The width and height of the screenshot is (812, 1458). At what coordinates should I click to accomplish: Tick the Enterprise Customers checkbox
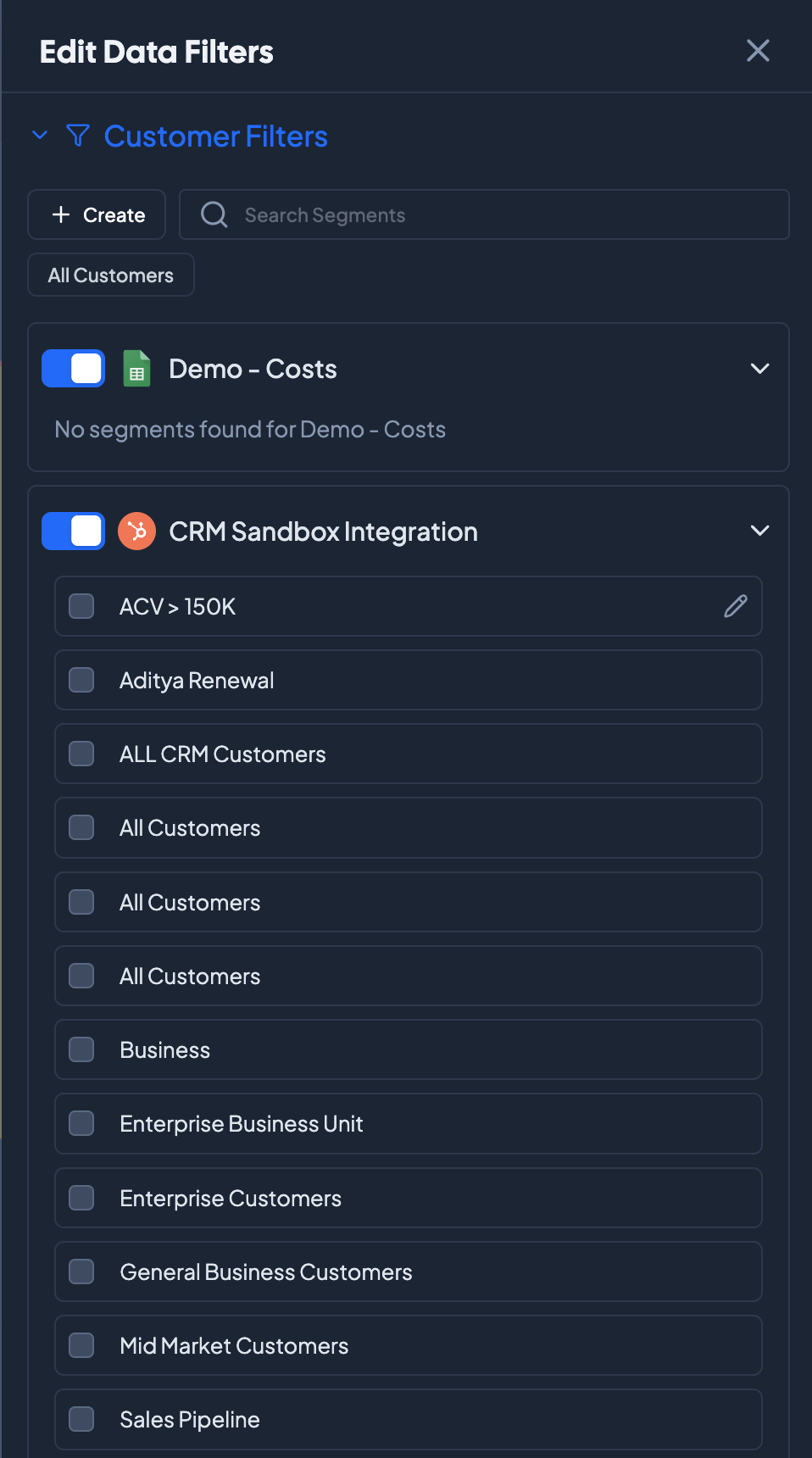point(81,1198)
